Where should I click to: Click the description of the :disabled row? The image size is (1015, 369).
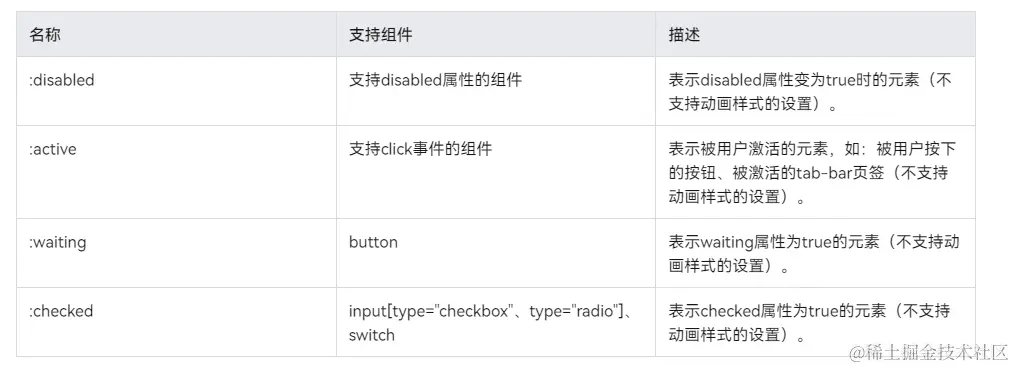pyautogui.click(x=810, y=92)
